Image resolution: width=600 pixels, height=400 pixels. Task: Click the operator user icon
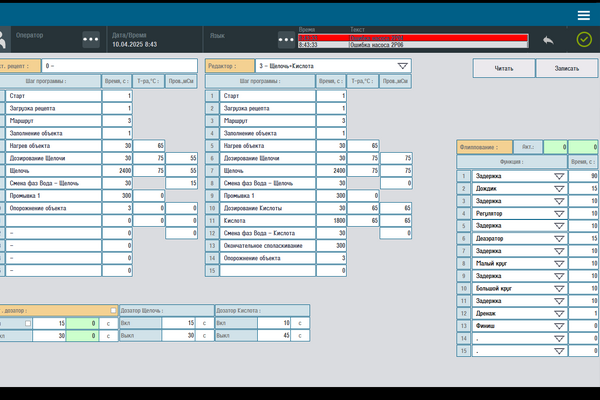point(4,39)
